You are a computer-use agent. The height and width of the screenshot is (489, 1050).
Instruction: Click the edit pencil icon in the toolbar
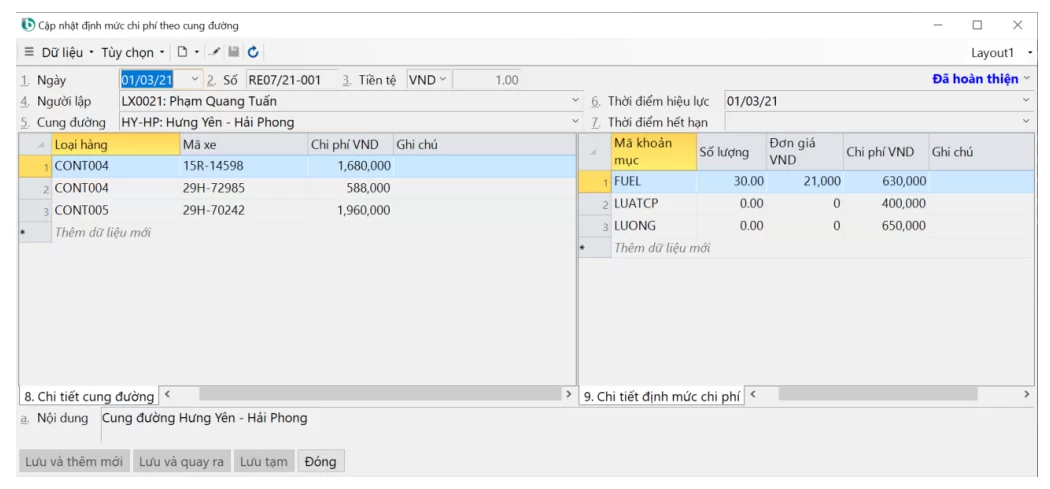(x=215, y=52)
